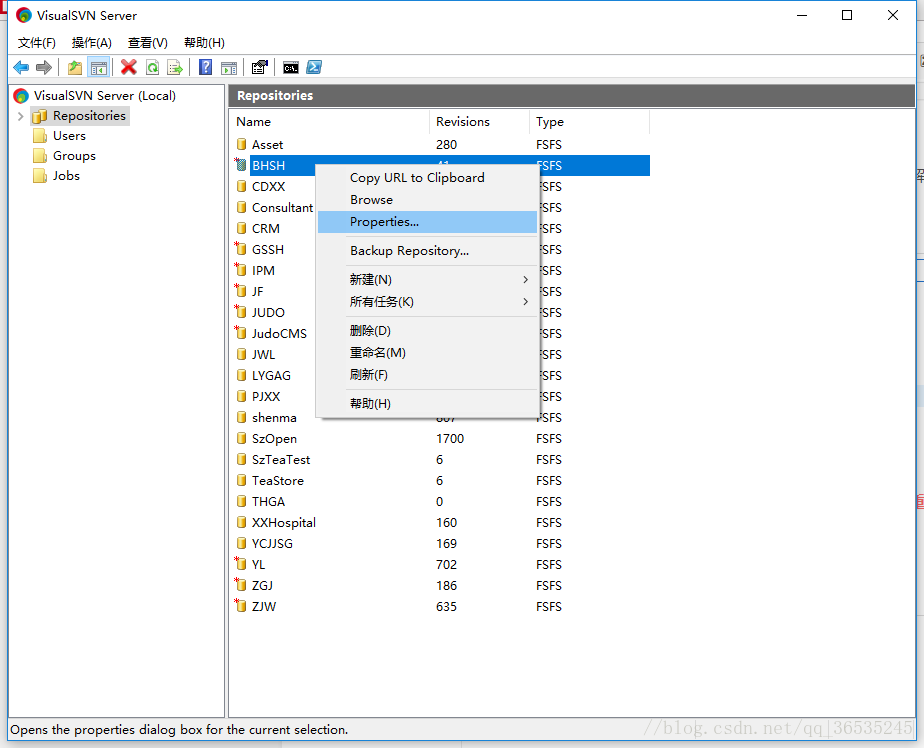The image size is (924, 748).
Task: Open the command prompt toolbar icon
Action: point(291,67)
